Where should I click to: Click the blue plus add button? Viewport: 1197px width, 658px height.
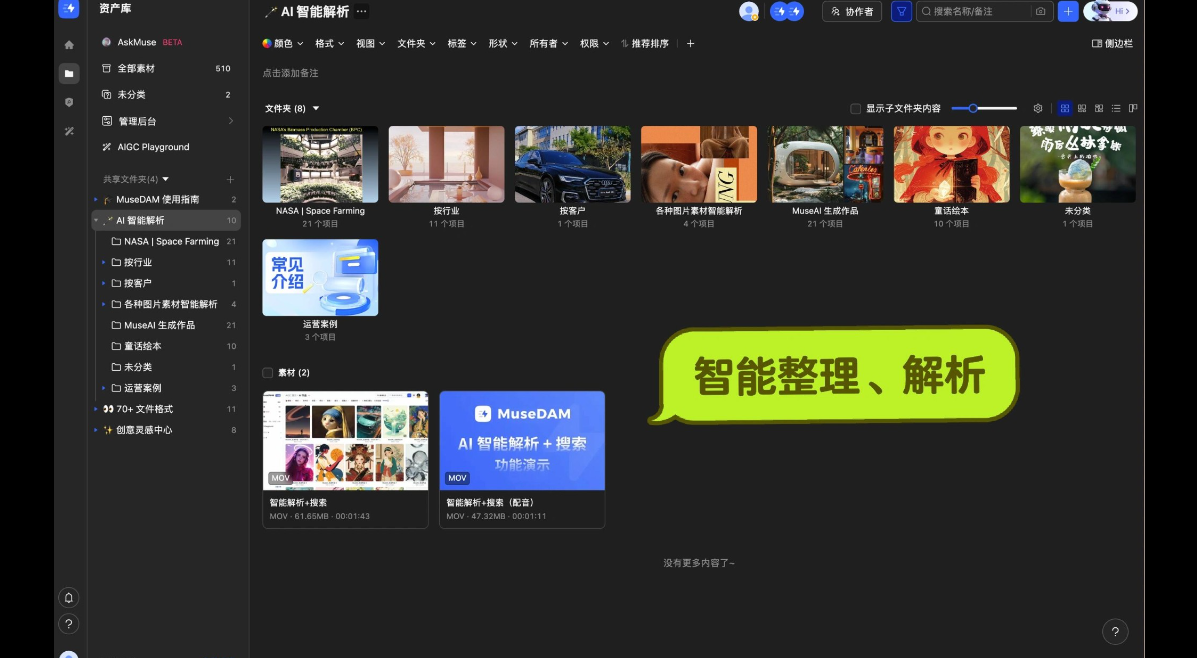point(1069,11)
